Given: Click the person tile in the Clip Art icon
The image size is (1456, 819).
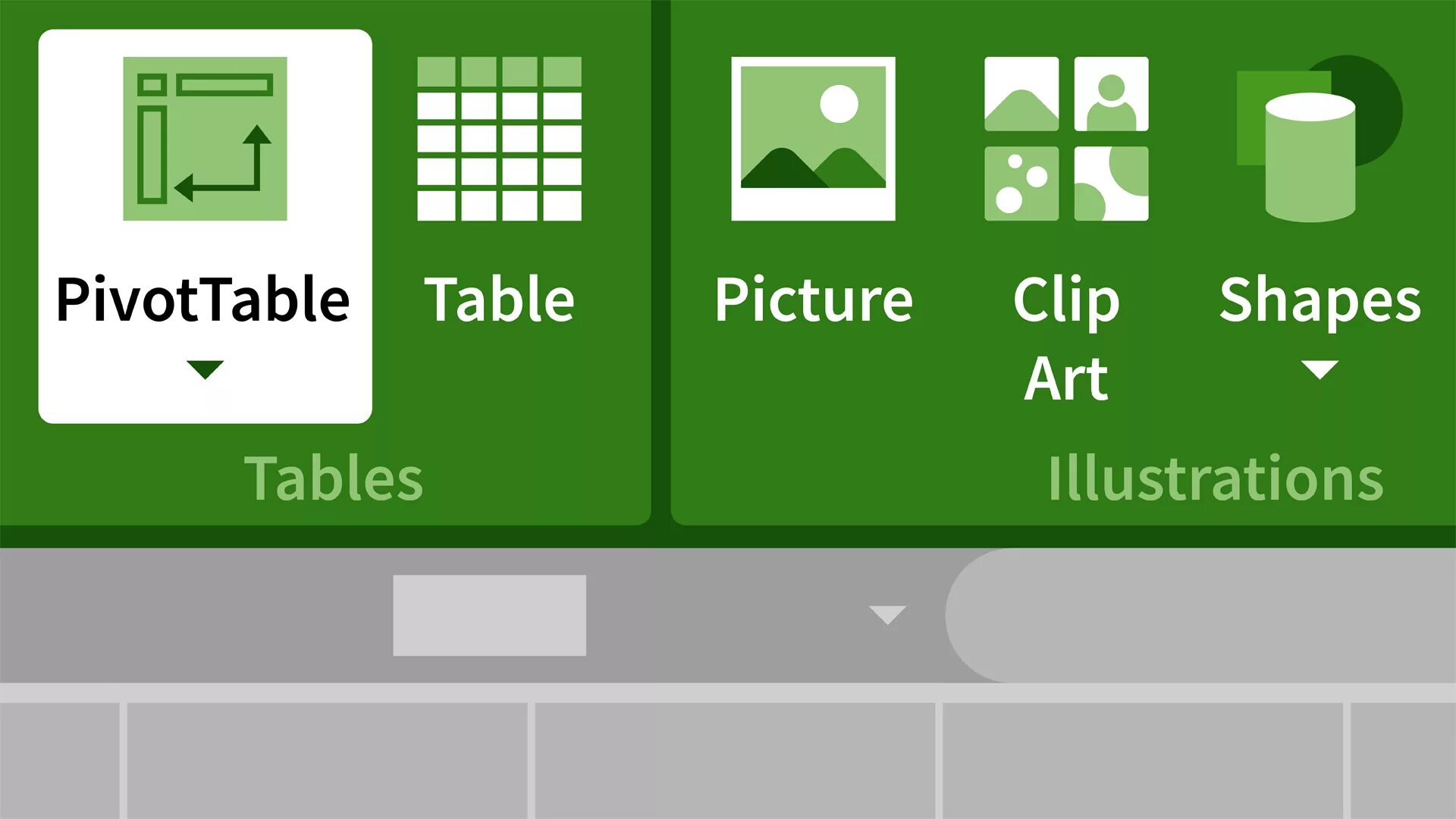Looking at the screenshot, I should click(x=1111, y=94).
